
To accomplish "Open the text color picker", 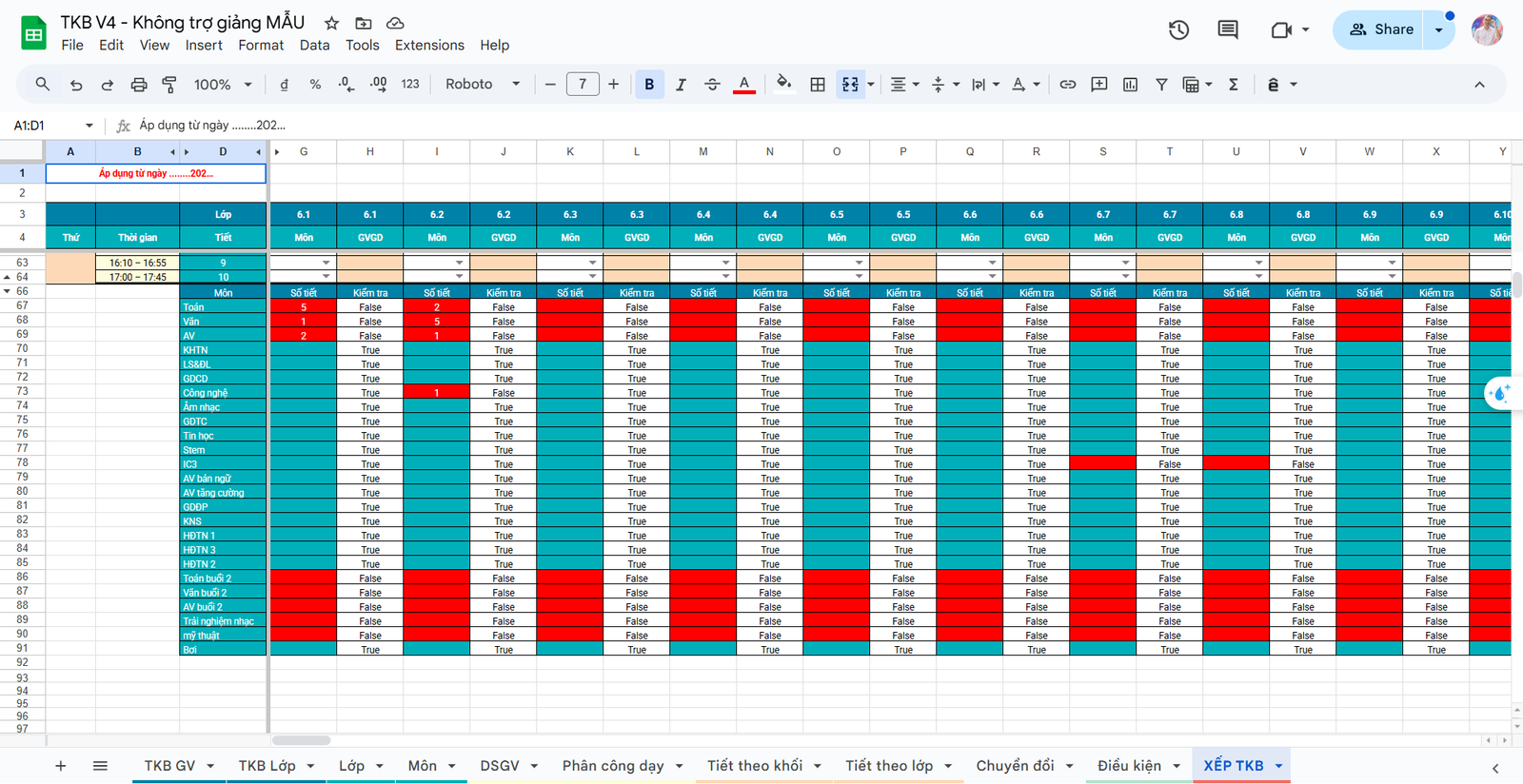I will coord(744,85).
